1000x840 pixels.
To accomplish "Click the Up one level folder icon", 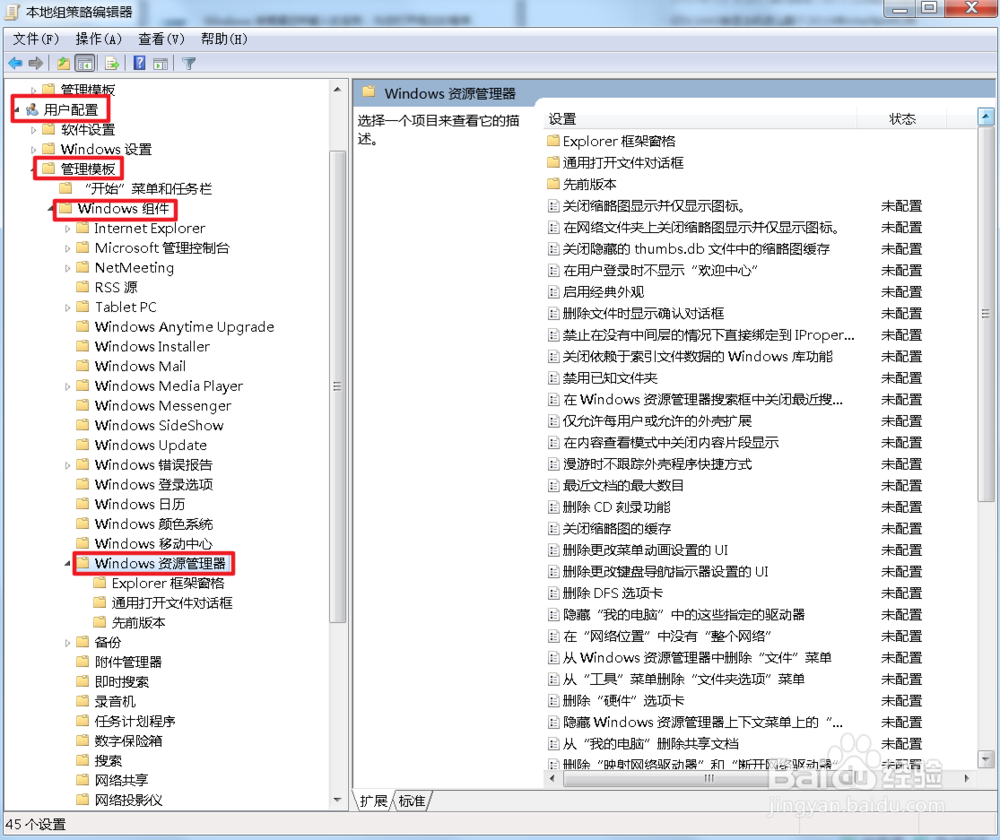I will [63, 63].
